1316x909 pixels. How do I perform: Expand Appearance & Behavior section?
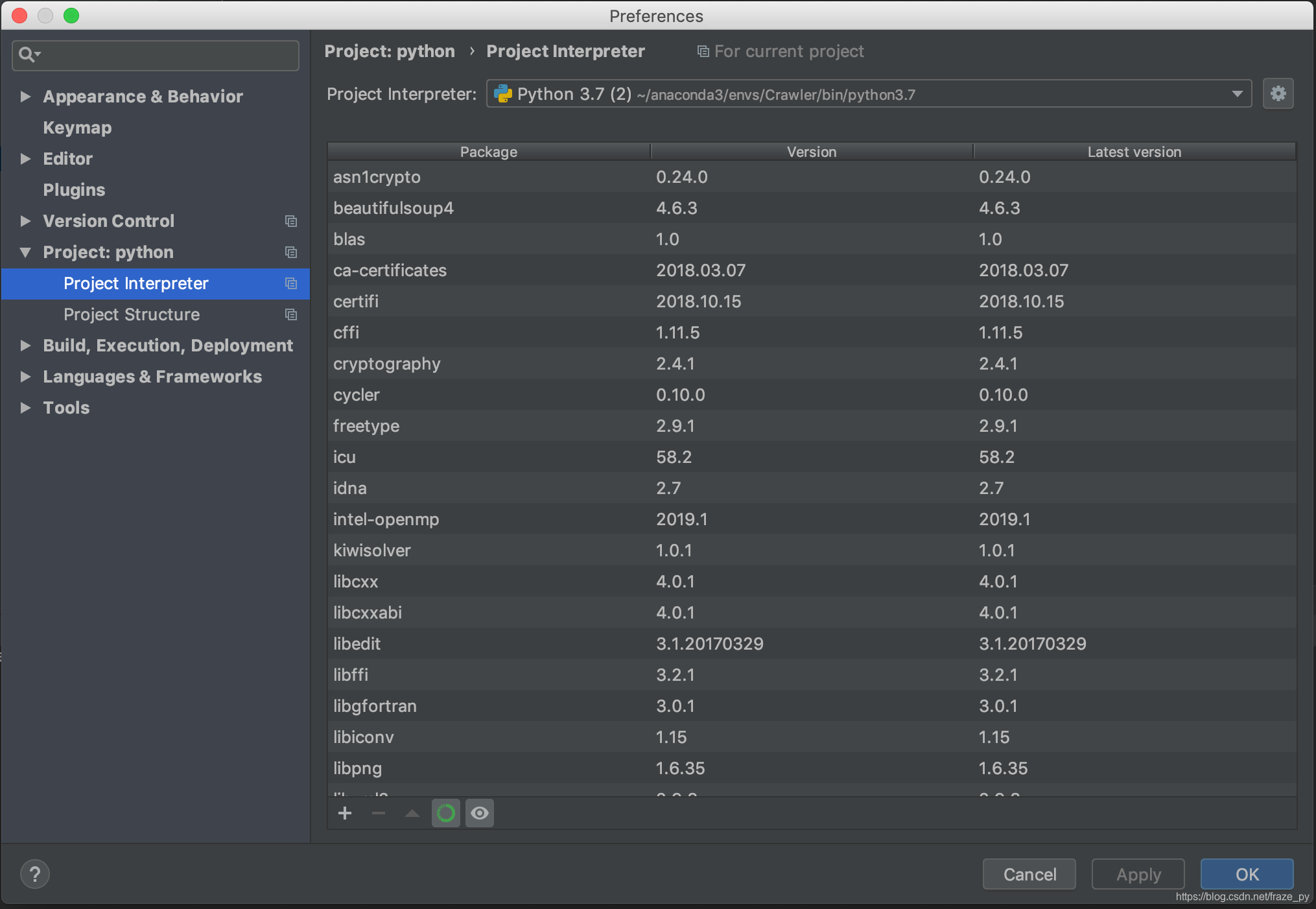click(25, 97)
